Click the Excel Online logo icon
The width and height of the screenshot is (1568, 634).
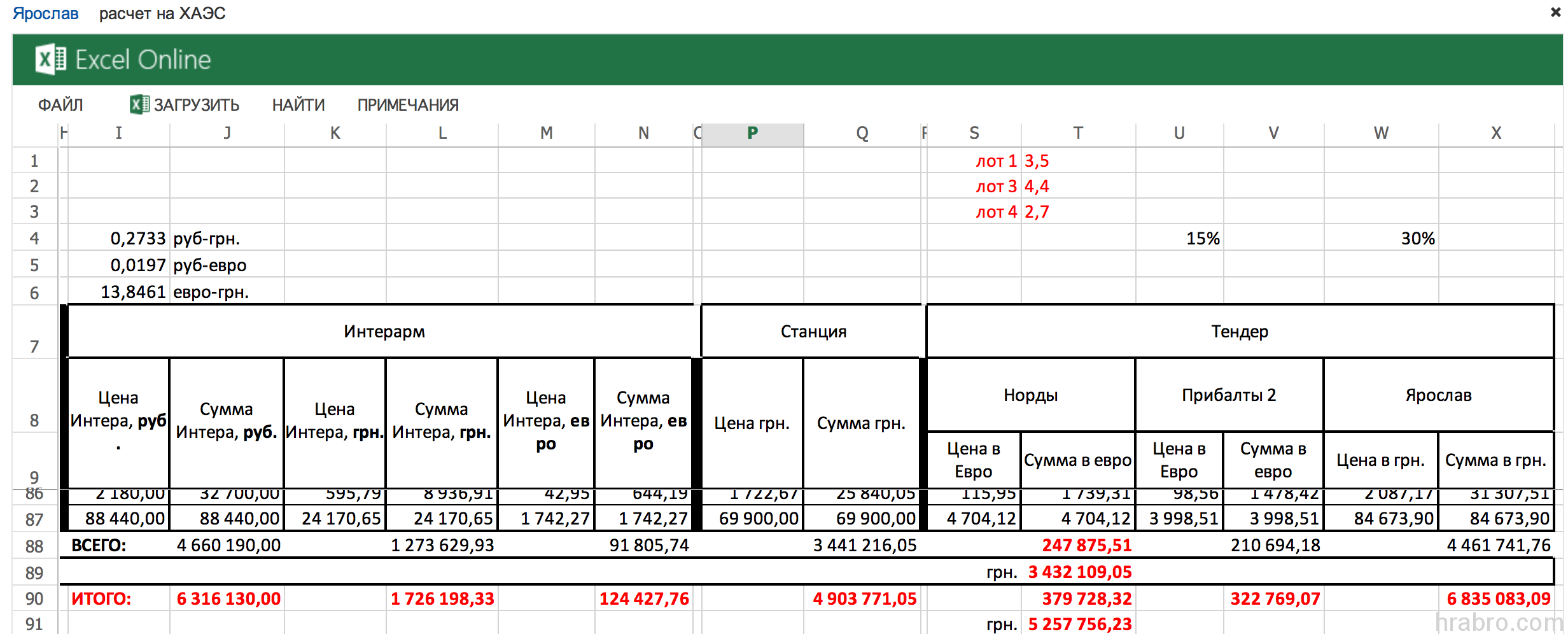point(50,60)
